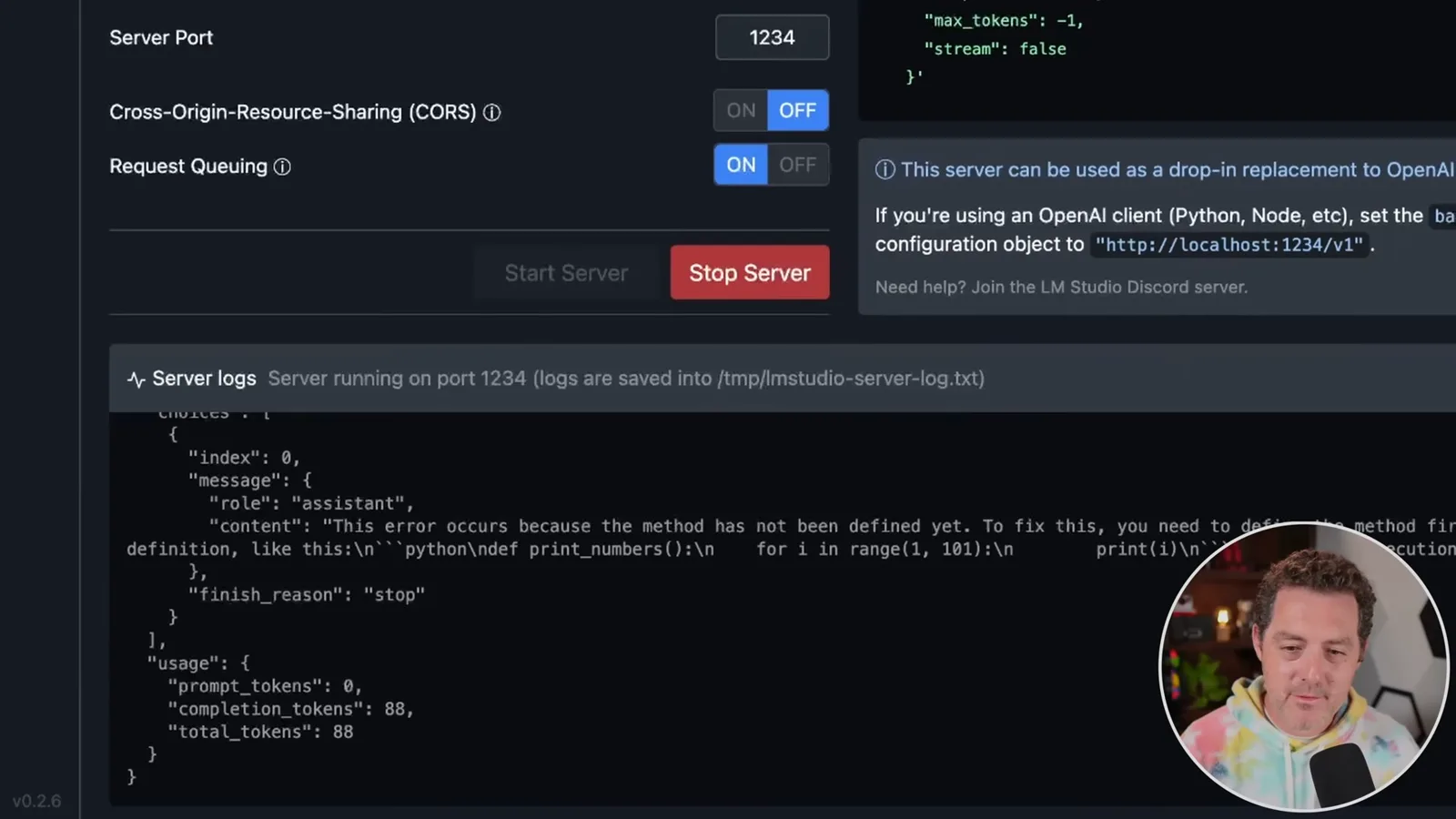
Task: Click the '"finish_reason": "stop"' log line
Action: pos(307,595)
